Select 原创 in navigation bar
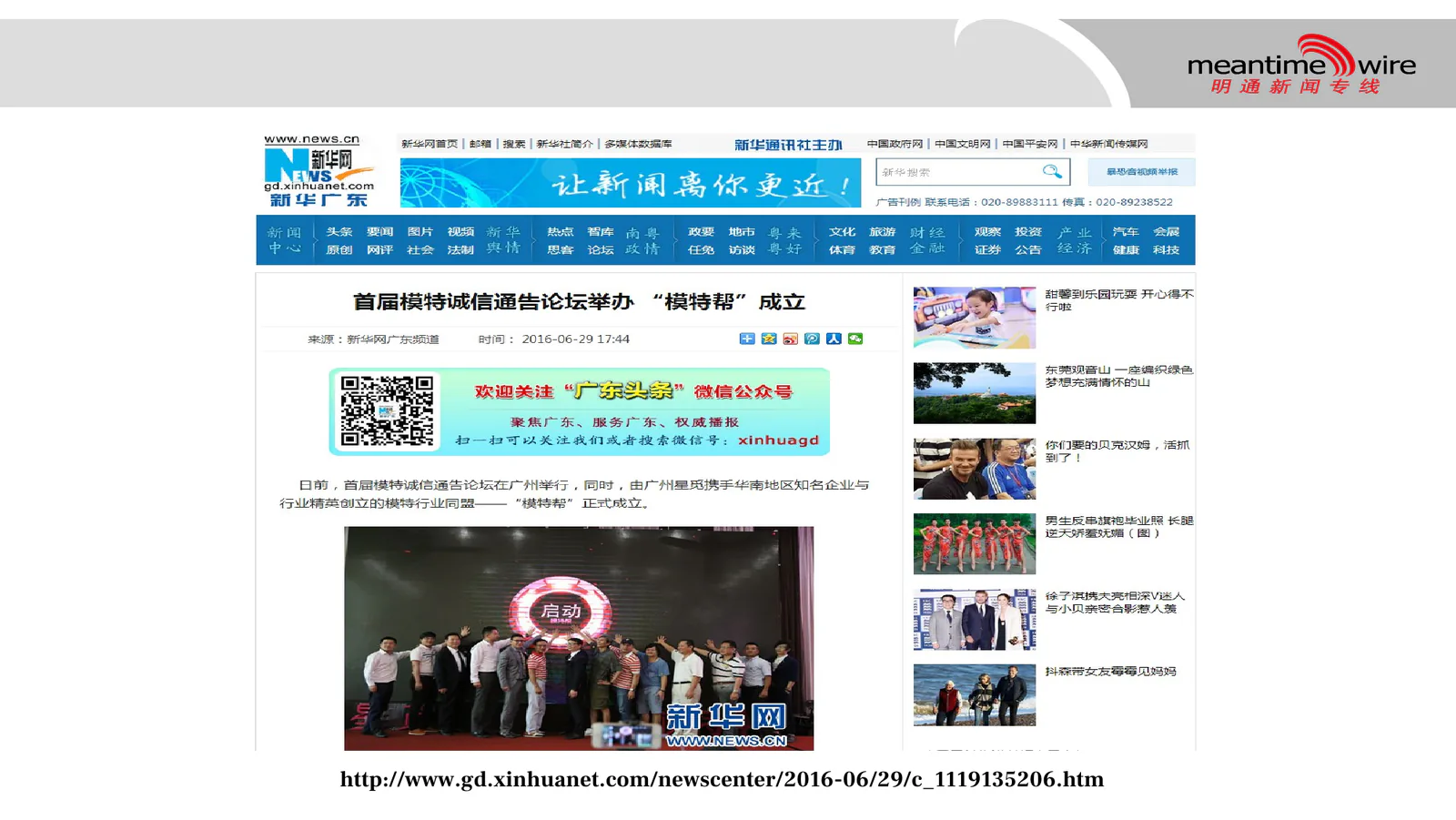The image size is (1456, 820). coord(339,250)
